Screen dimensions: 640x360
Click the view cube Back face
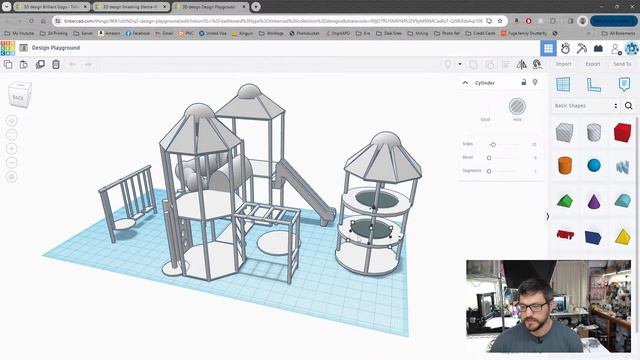(x=19, y=98)
